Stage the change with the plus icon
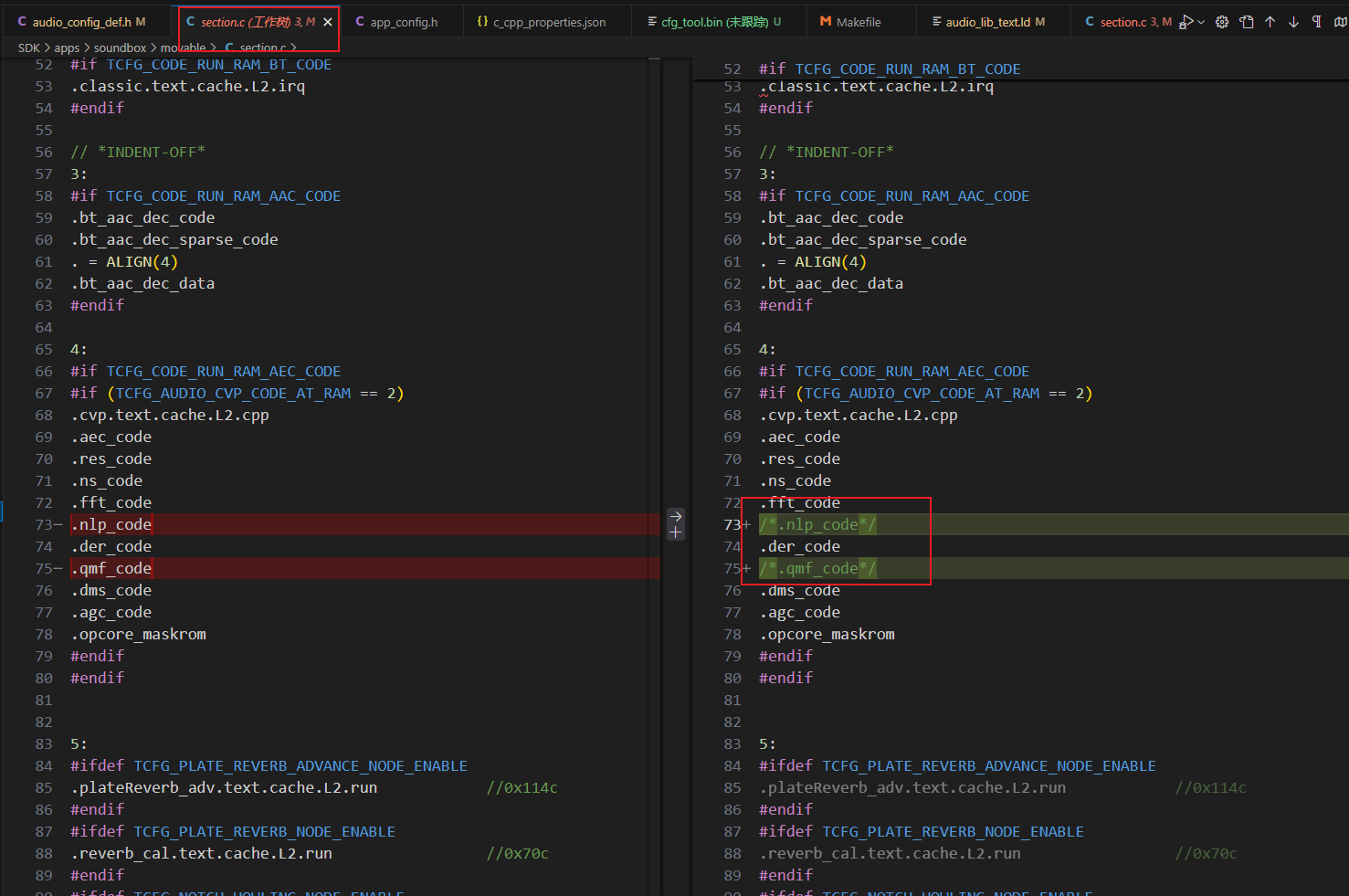 point(676,532)
